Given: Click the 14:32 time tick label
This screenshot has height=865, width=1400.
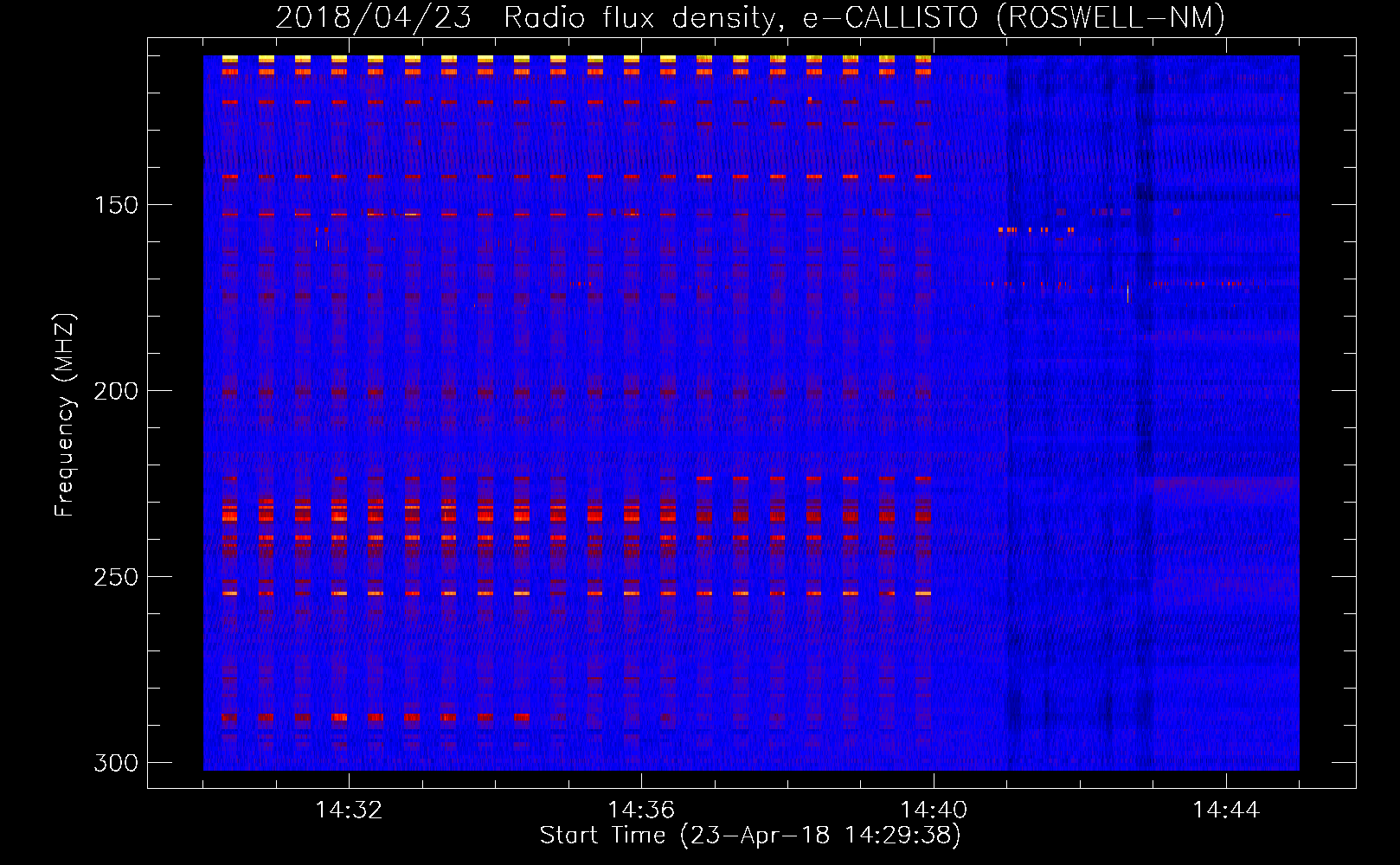Looking at the screenshot, I should pos(349,811).
